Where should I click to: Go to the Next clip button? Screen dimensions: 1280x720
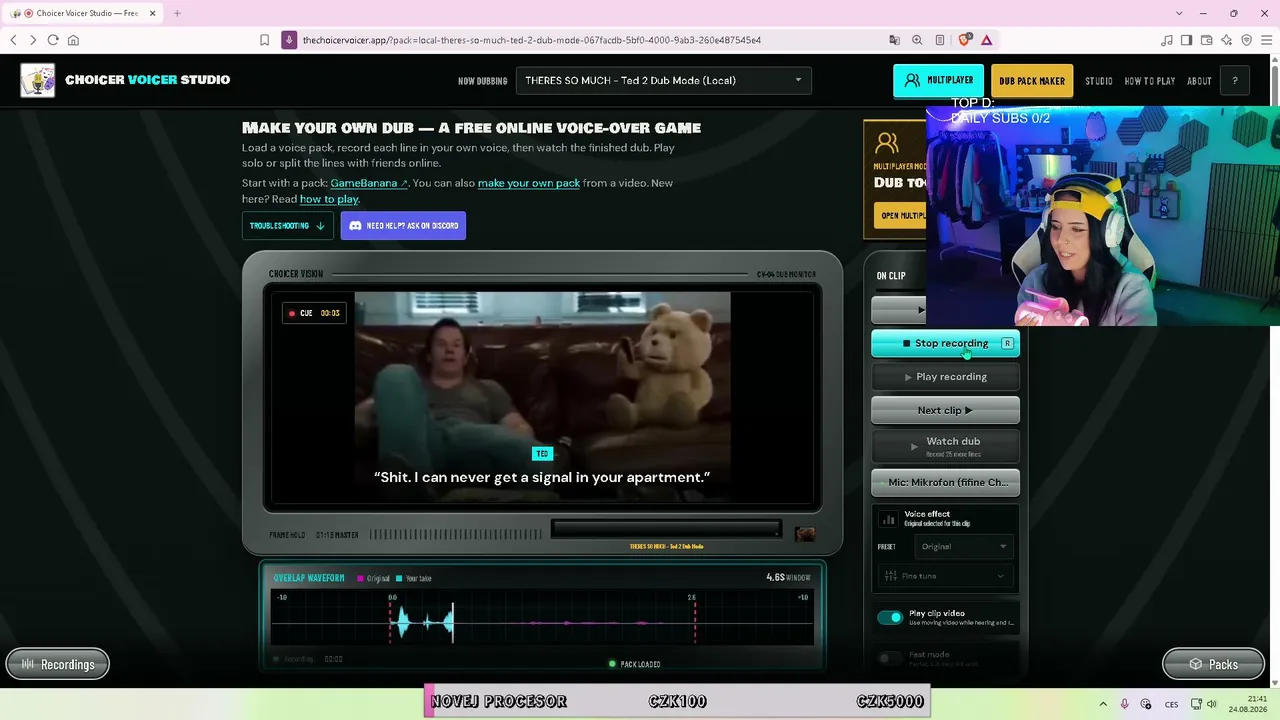945,410
